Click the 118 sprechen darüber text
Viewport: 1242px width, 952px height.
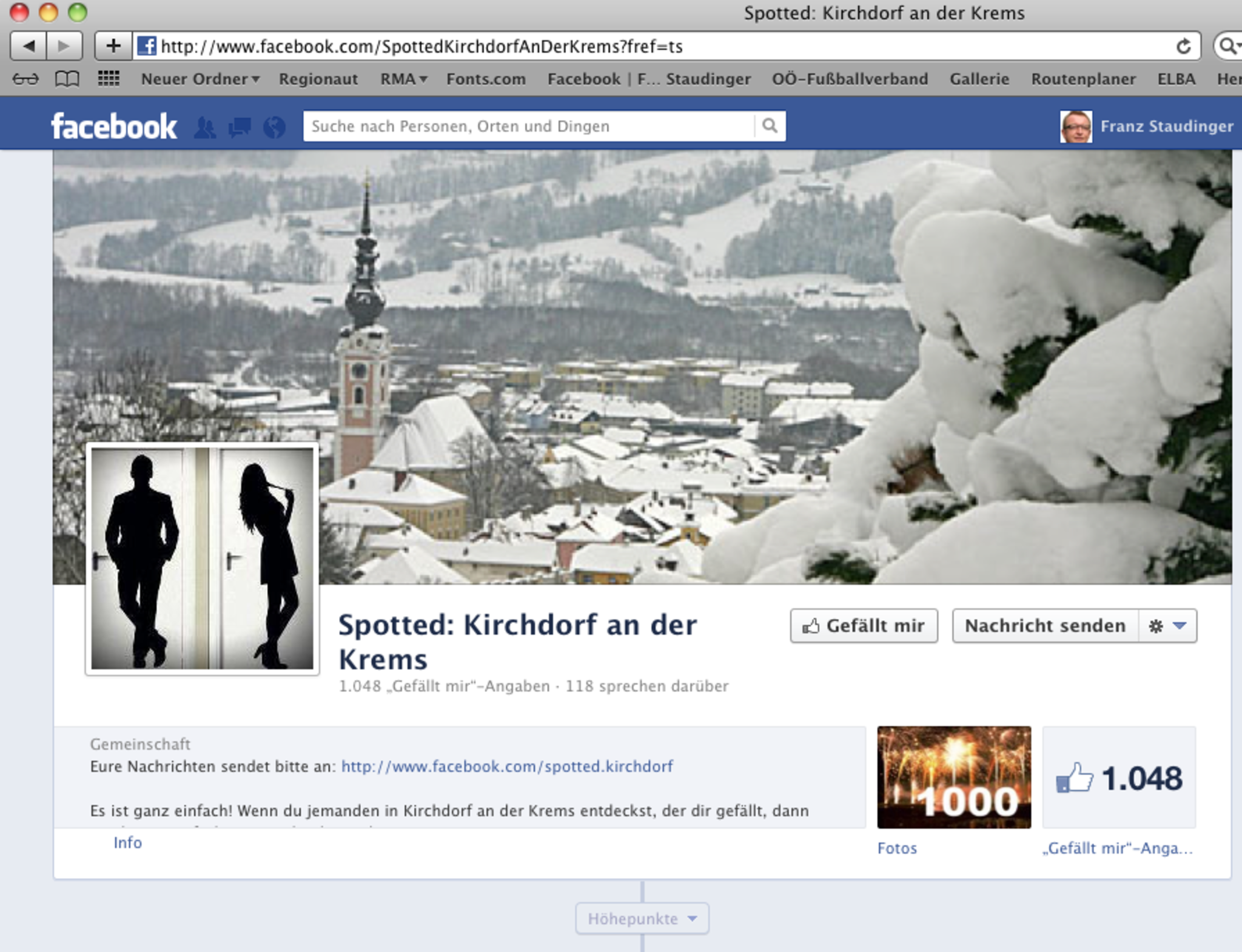click(x=647, y=686)
